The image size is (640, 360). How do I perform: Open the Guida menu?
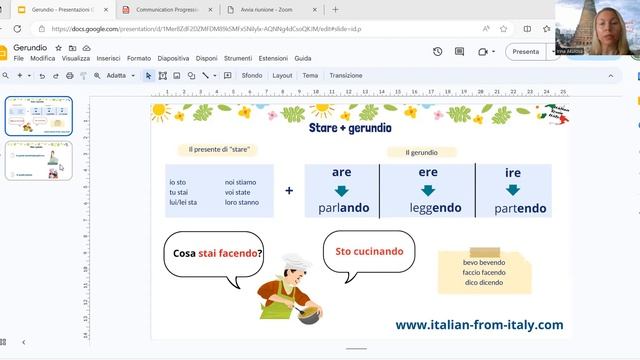[x=303, y=58]
